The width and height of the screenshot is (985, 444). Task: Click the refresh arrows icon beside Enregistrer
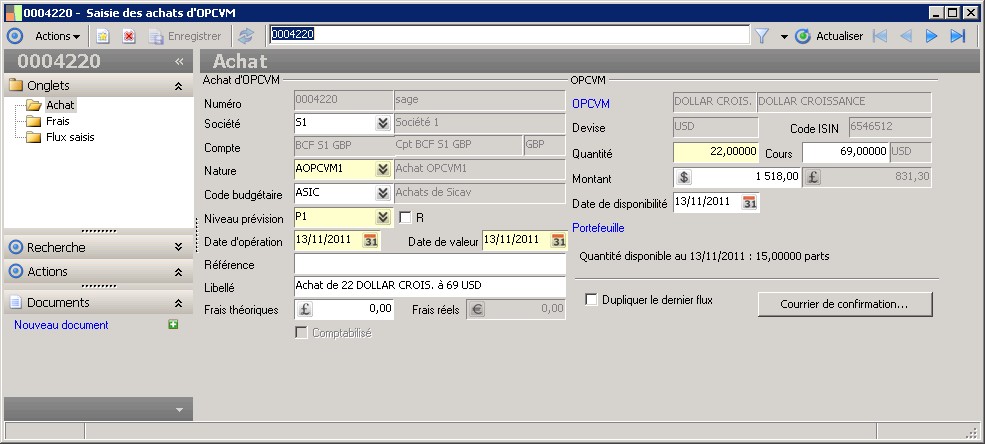246,36
